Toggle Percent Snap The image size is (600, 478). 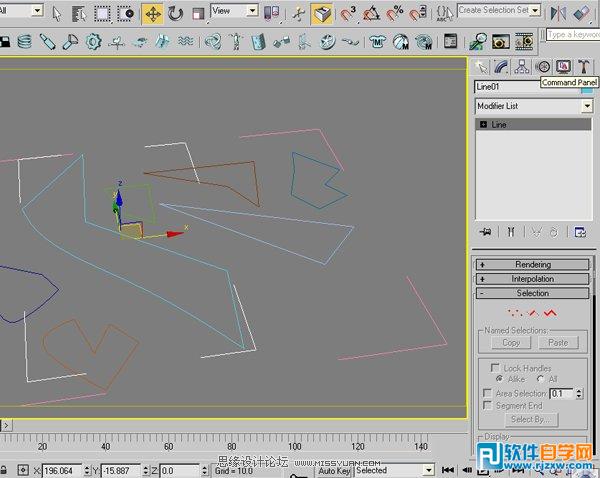[x=395, y=14]
